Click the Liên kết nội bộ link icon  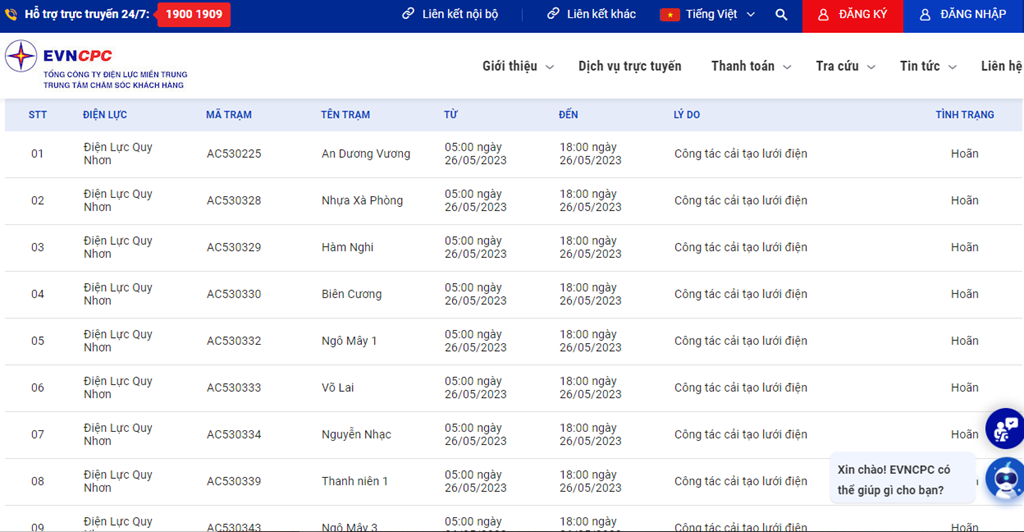click(x=408, y=14)
